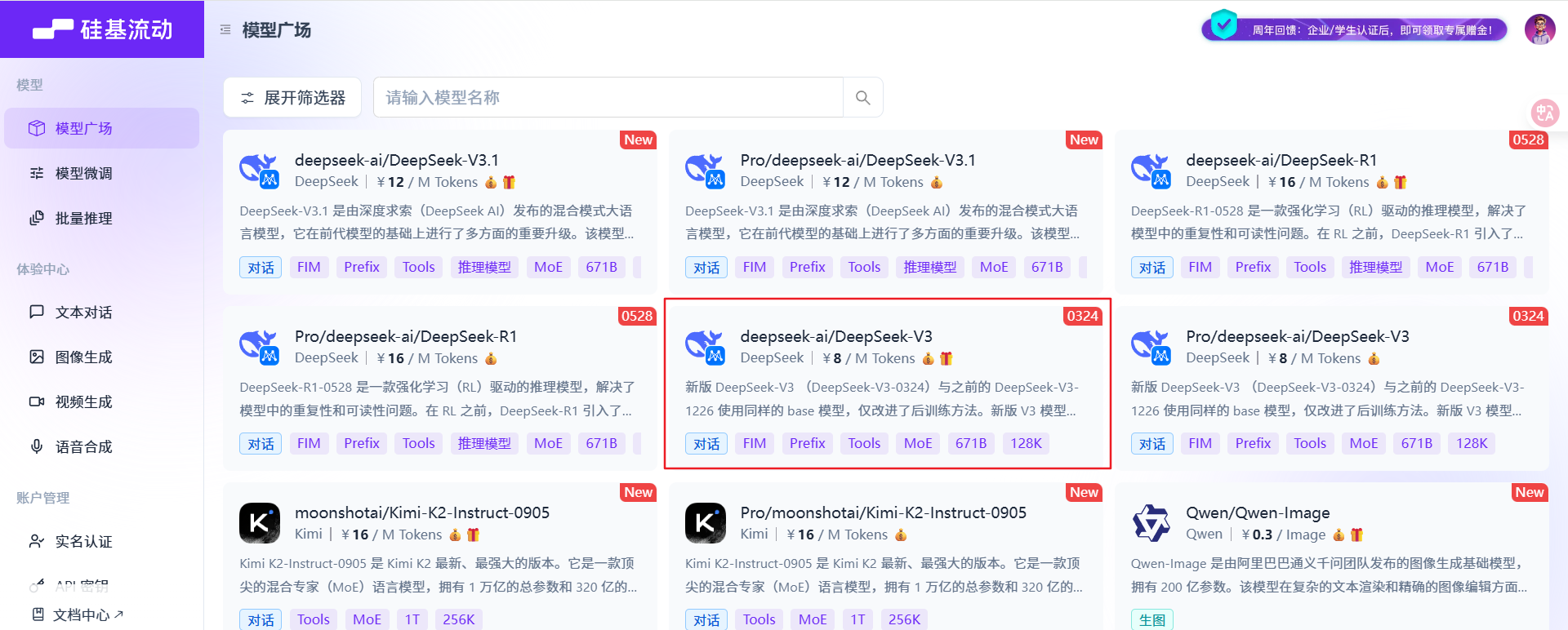Click the search magnifier icon
The image size is (1568, 630).
point(862,98)
